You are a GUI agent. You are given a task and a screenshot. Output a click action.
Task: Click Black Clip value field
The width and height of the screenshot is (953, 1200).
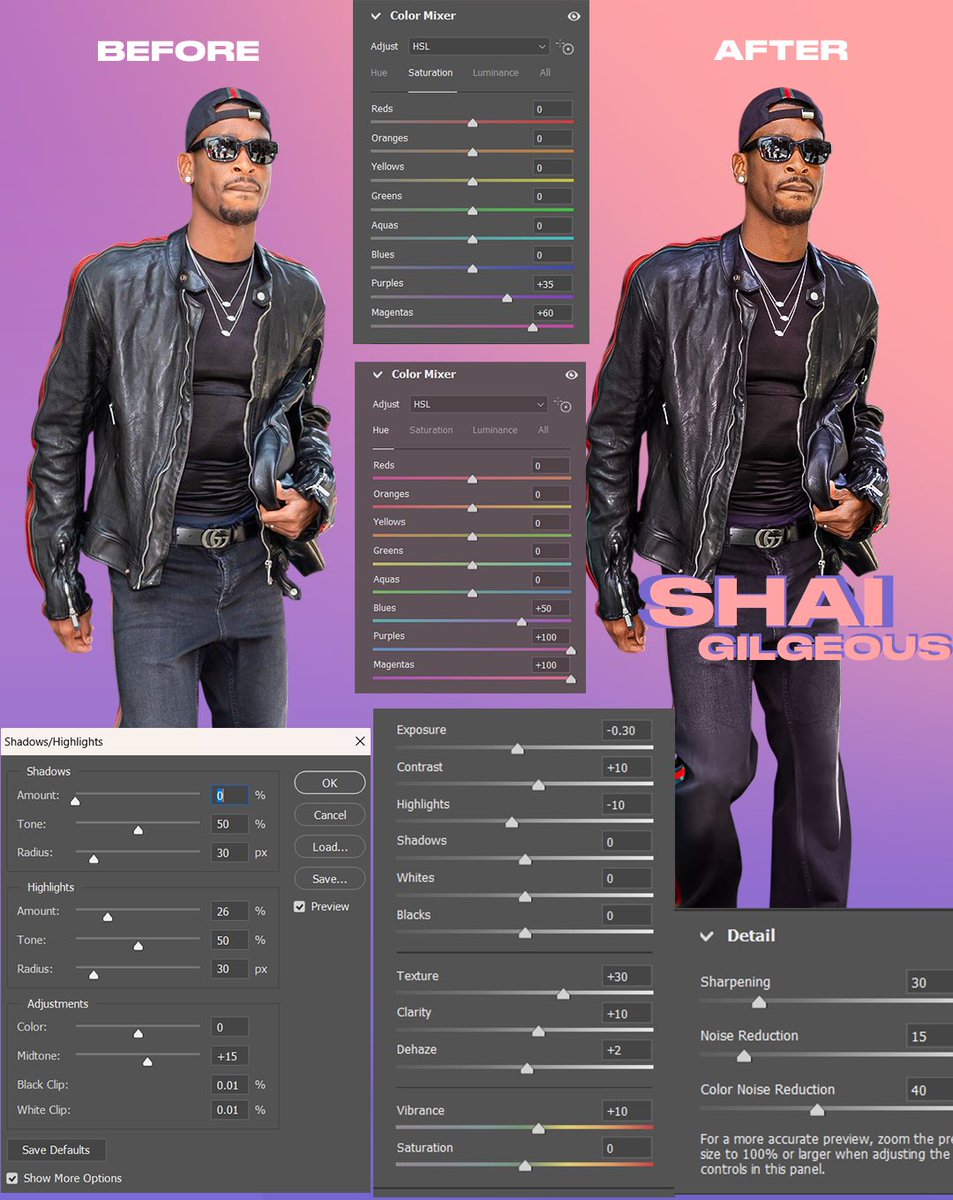[230, 1085]
